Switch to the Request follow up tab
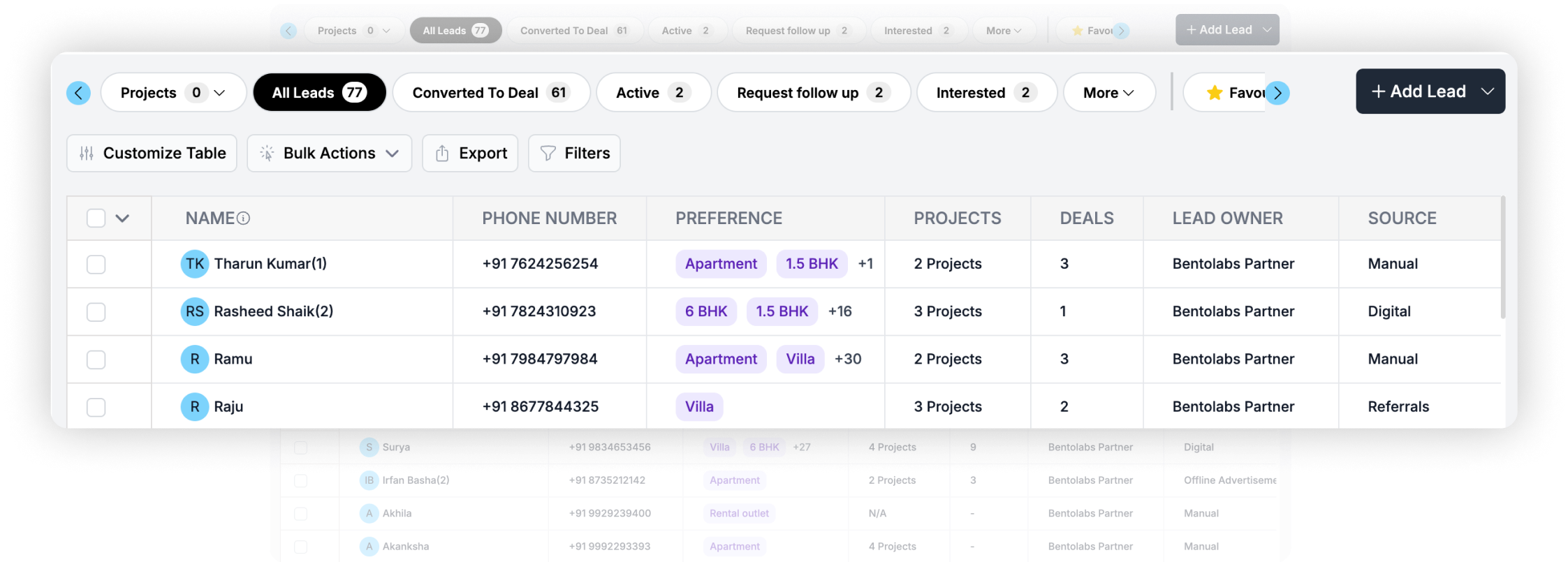This screenshot has height=562, width=1568. coord(814,92)
